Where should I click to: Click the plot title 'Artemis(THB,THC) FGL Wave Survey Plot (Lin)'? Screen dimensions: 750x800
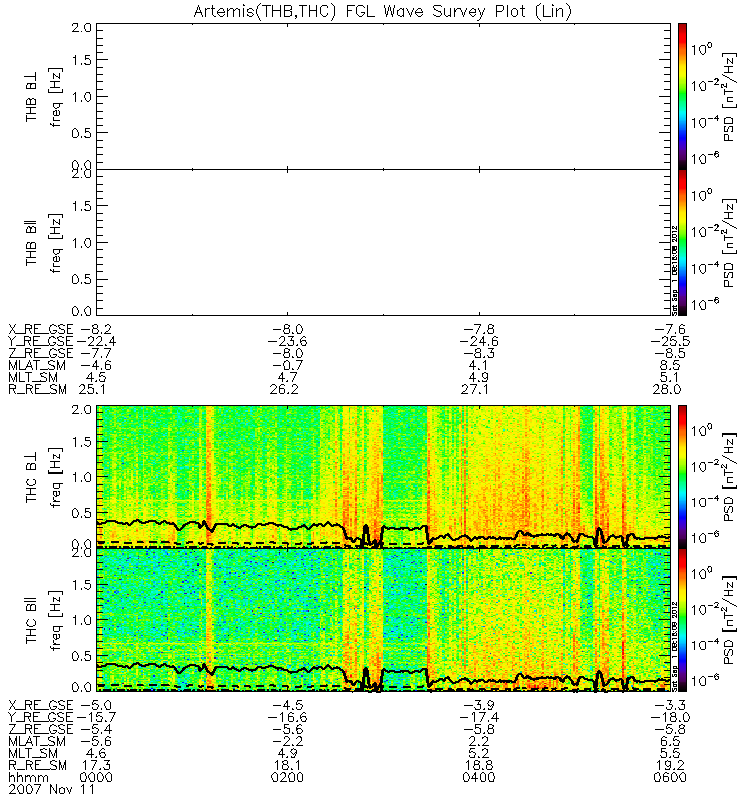tap(383, 11)
